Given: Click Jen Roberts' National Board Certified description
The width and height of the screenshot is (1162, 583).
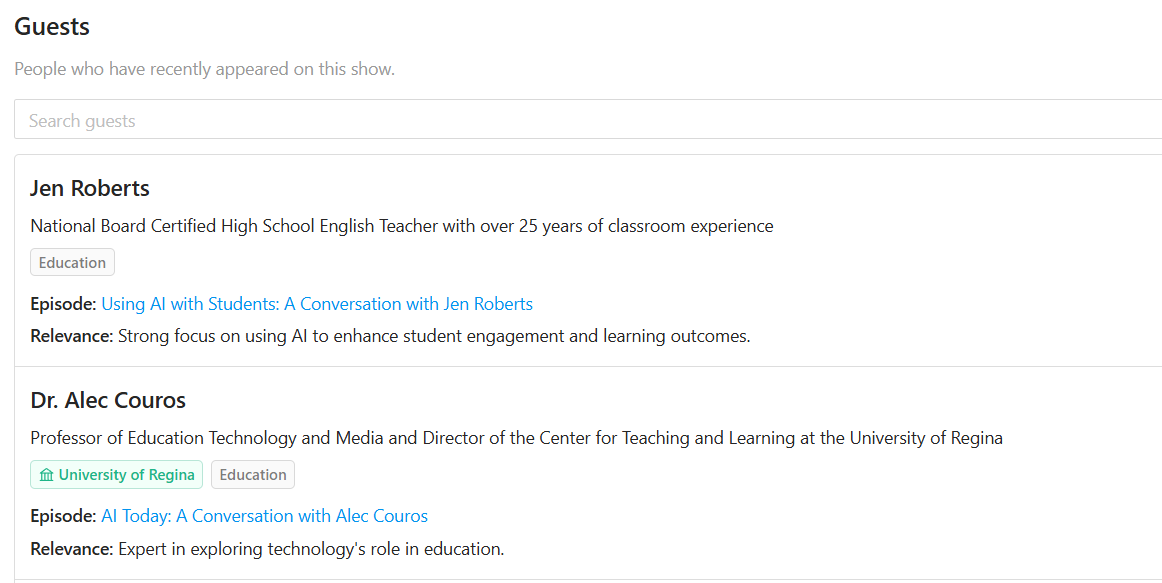Looking at the screenshot, I should (x=402, y=226).
